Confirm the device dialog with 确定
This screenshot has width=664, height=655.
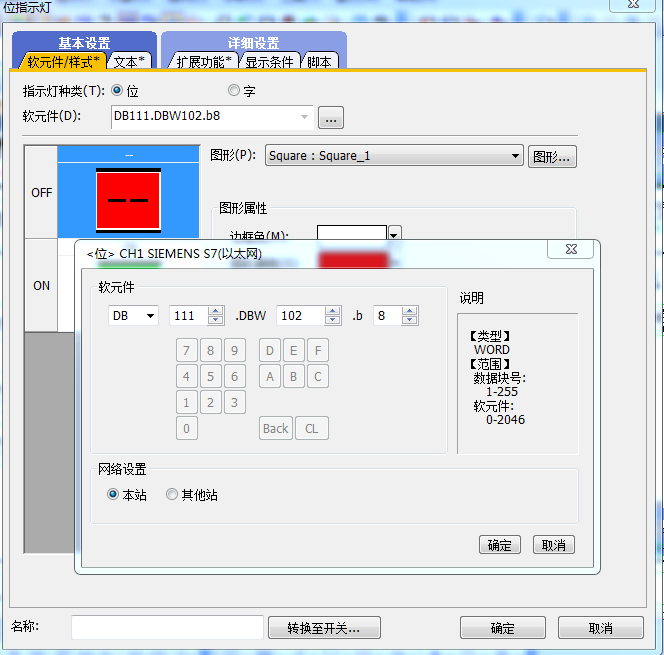(x=500, y=544)
